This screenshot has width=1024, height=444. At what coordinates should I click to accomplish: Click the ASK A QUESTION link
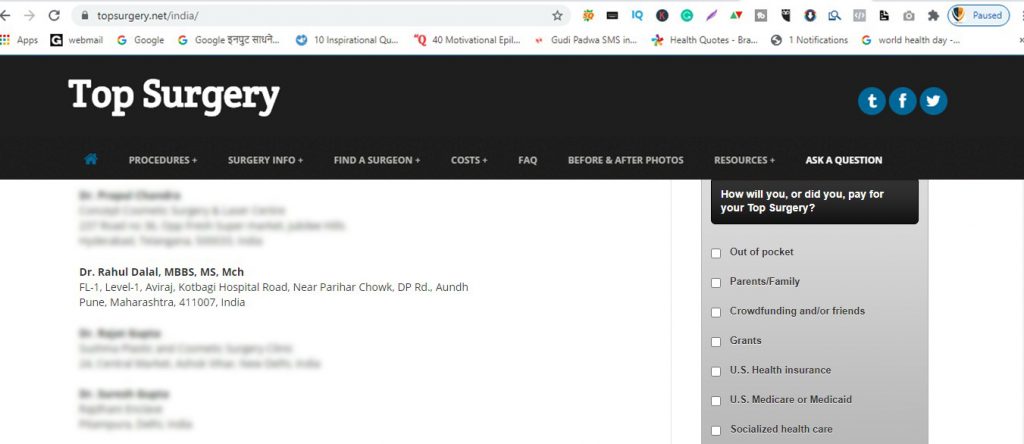point(843,160)
